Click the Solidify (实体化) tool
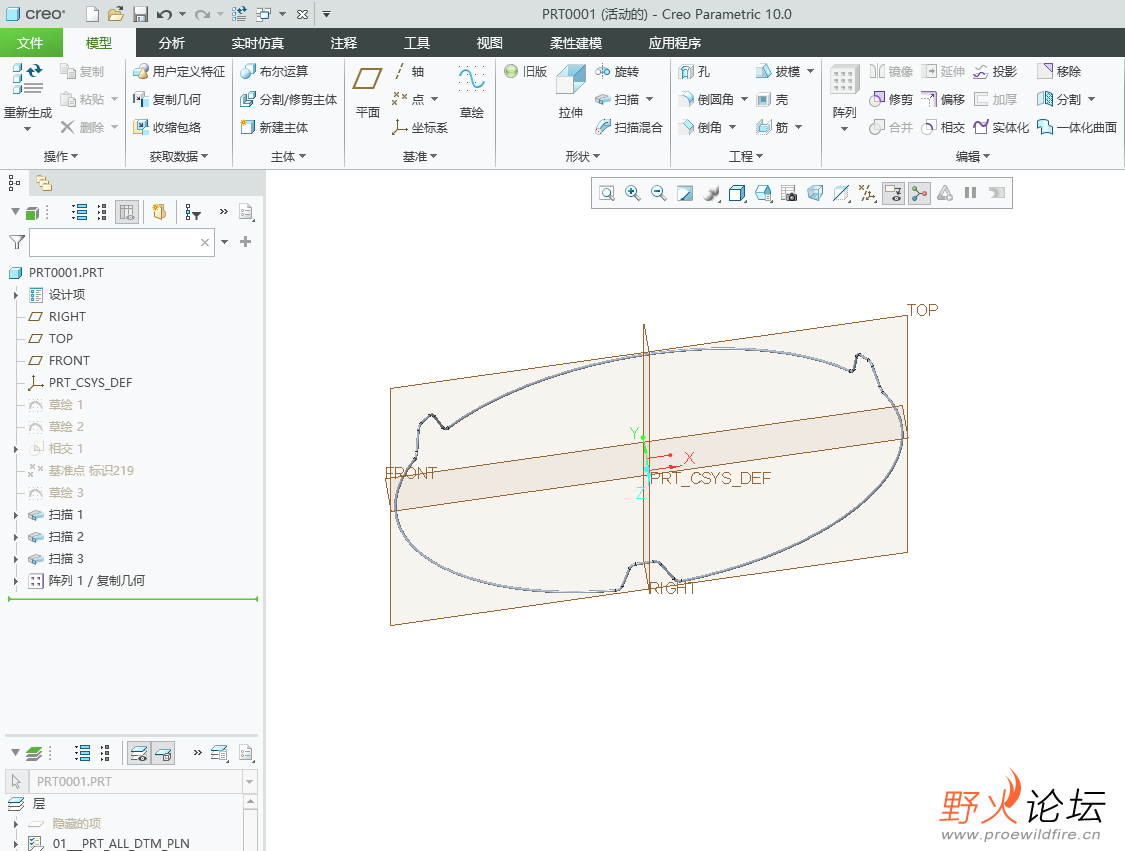The image size is (1125, 851). coord(1002,127)
